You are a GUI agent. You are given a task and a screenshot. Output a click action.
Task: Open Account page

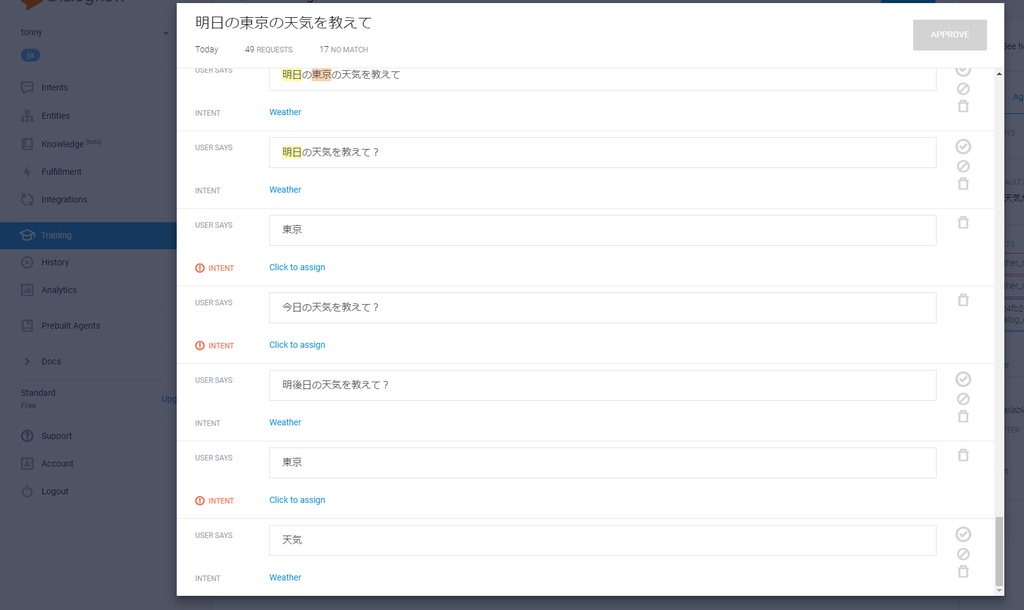coord(57,464)
